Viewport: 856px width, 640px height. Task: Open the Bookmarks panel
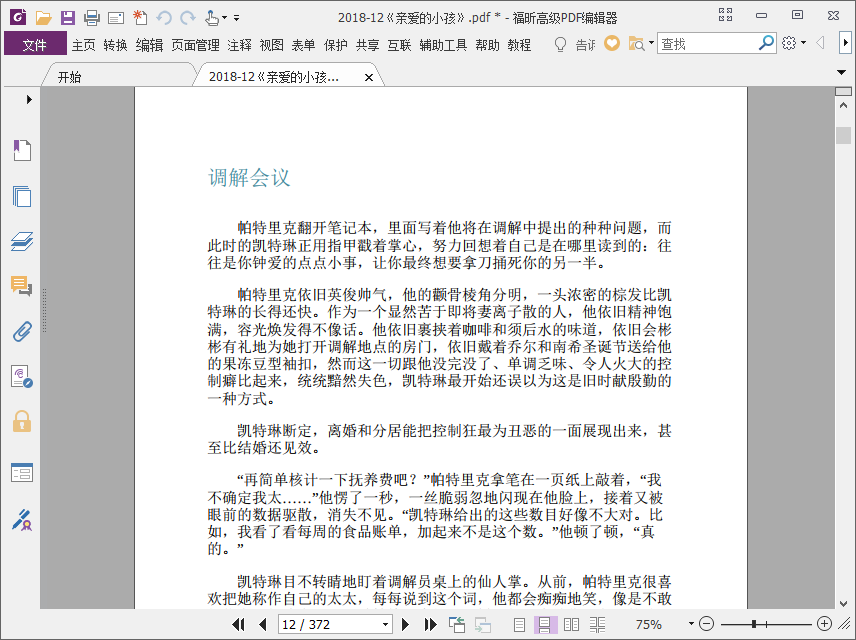point(22,150)
